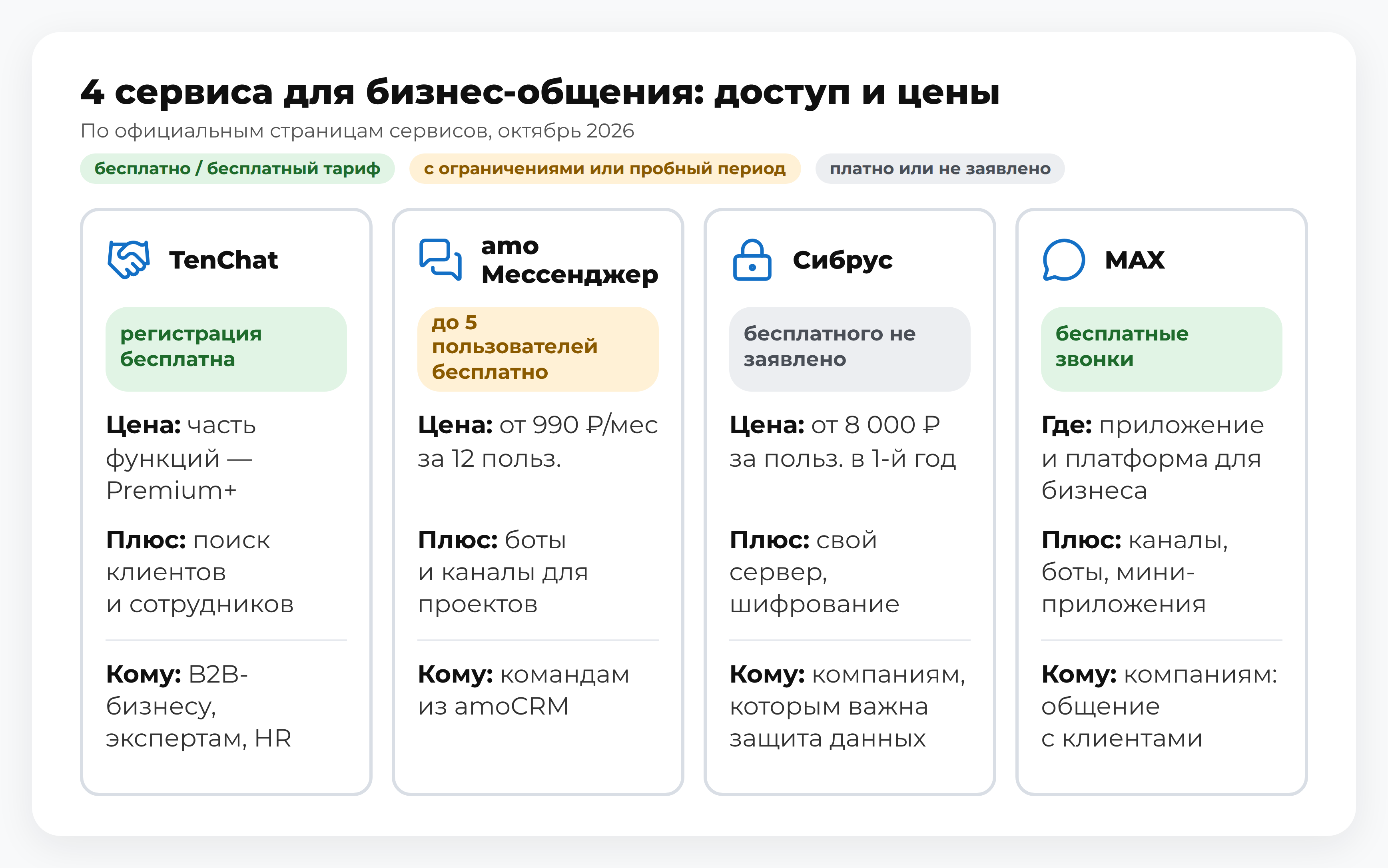This screenshot has height=868, width=1388.
Task: Click the TenChat handshake icon
Action: (x=129, y=259)
